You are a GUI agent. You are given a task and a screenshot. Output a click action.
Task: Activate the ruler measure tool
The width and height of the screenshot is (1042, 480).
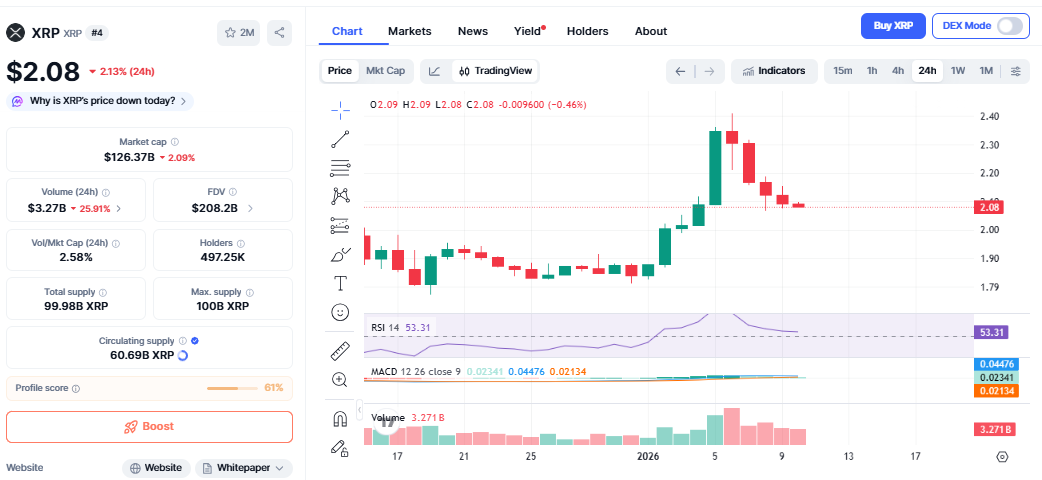pyautogui.click(x=340, y=351)
